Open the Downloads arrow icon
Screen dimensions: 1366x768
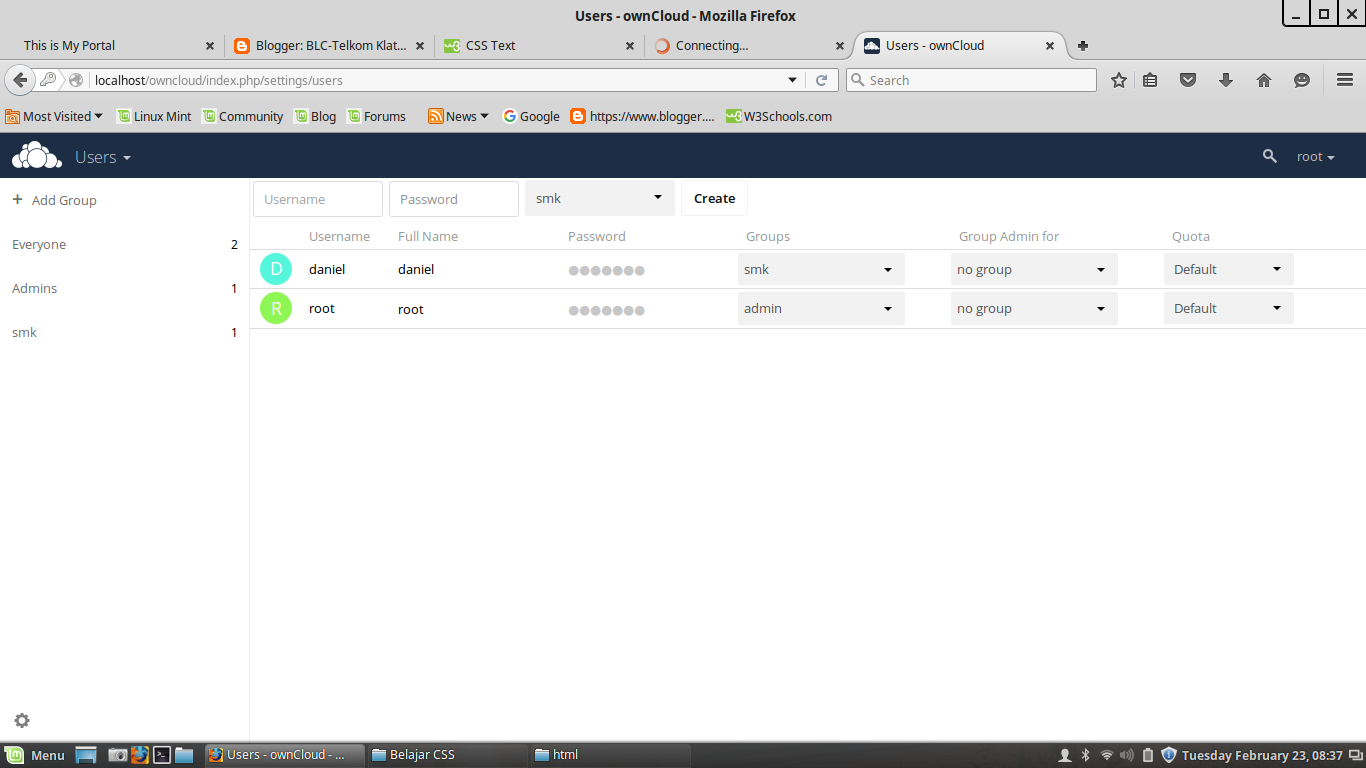[1226, 79]
